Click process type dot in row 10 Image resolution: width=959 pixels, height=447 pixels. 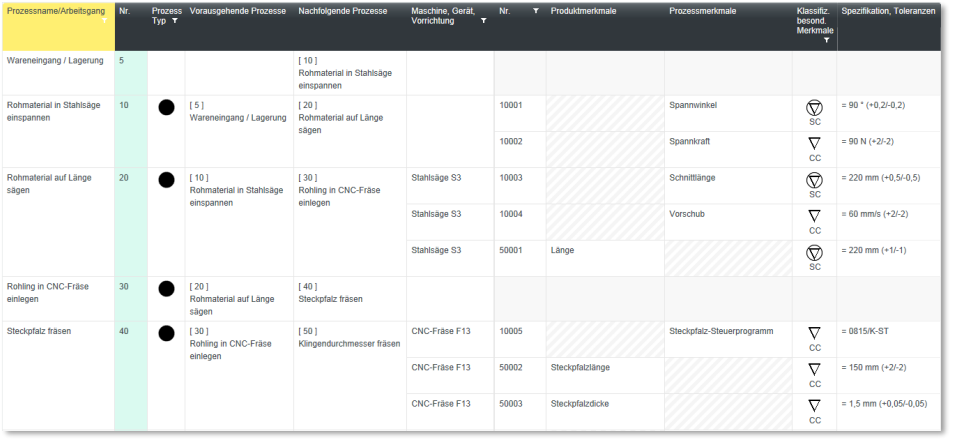pos(166,108)
